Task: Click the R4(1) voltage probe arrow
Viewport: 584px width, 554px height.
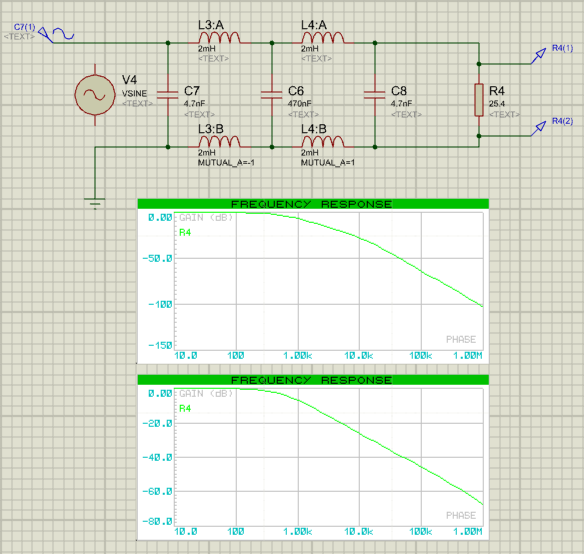Action: click(538, 56)
